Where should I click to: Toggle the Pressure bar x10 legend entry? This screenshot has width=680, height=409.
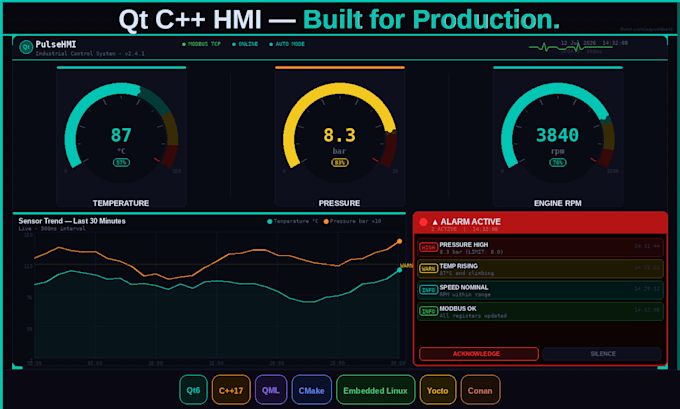point(352,221)
